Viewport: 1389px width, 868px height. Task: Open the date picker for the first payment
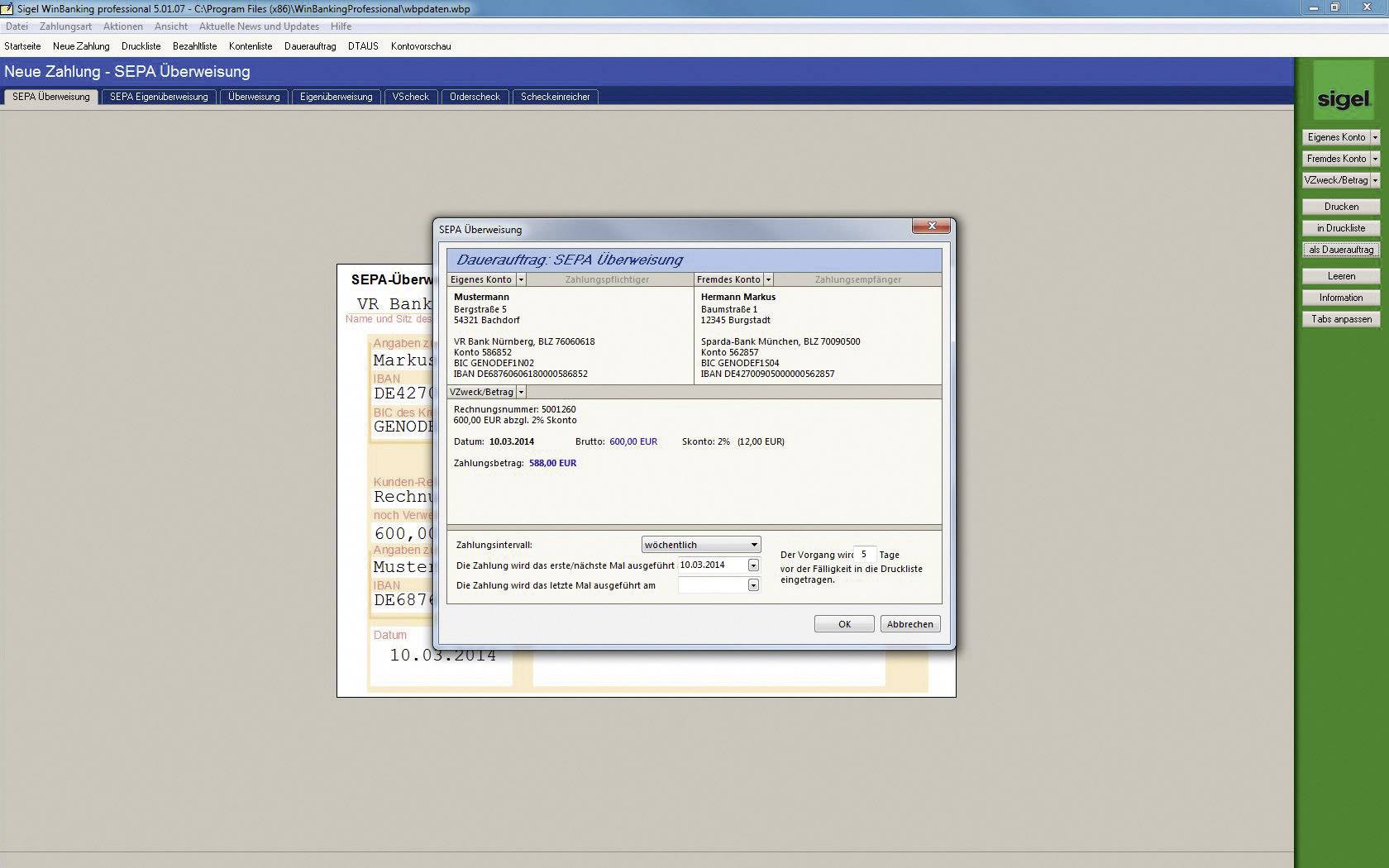[x=752, y=565]
